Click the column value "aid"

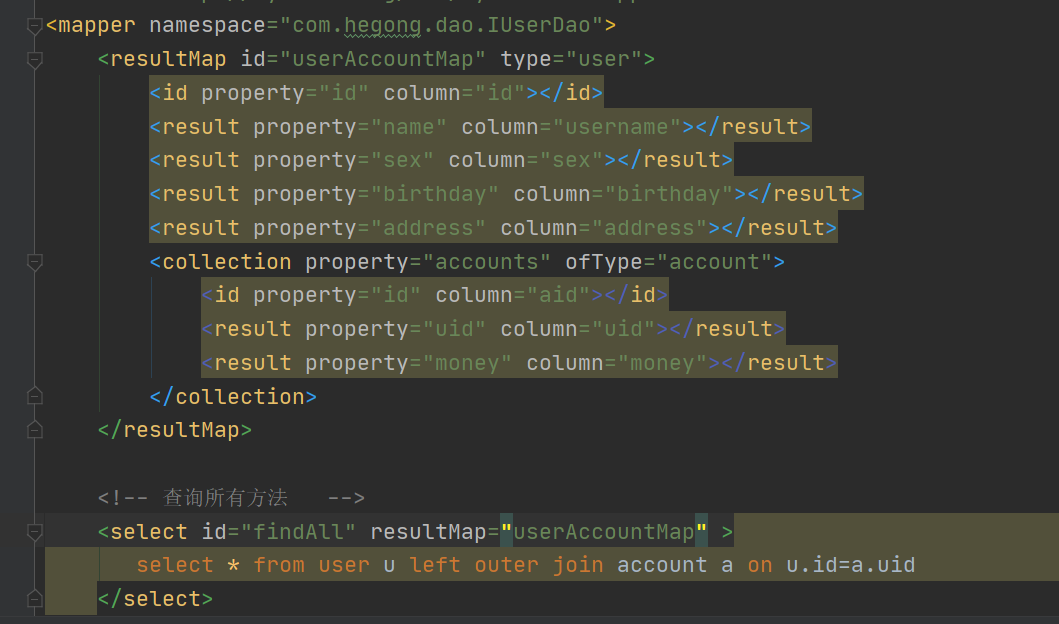(x=559, y=295)
